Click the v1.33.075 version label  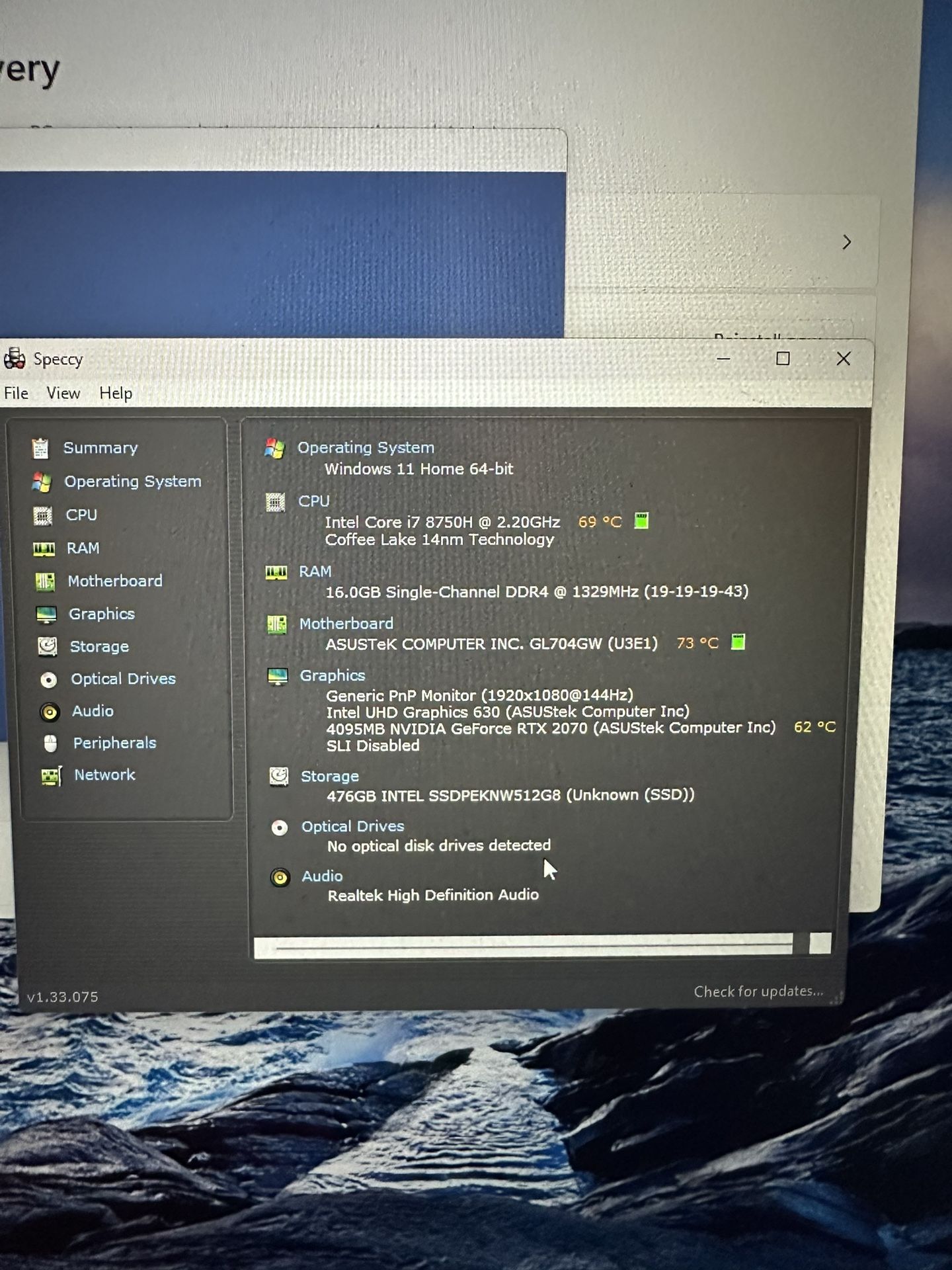(x=63, y=997)
